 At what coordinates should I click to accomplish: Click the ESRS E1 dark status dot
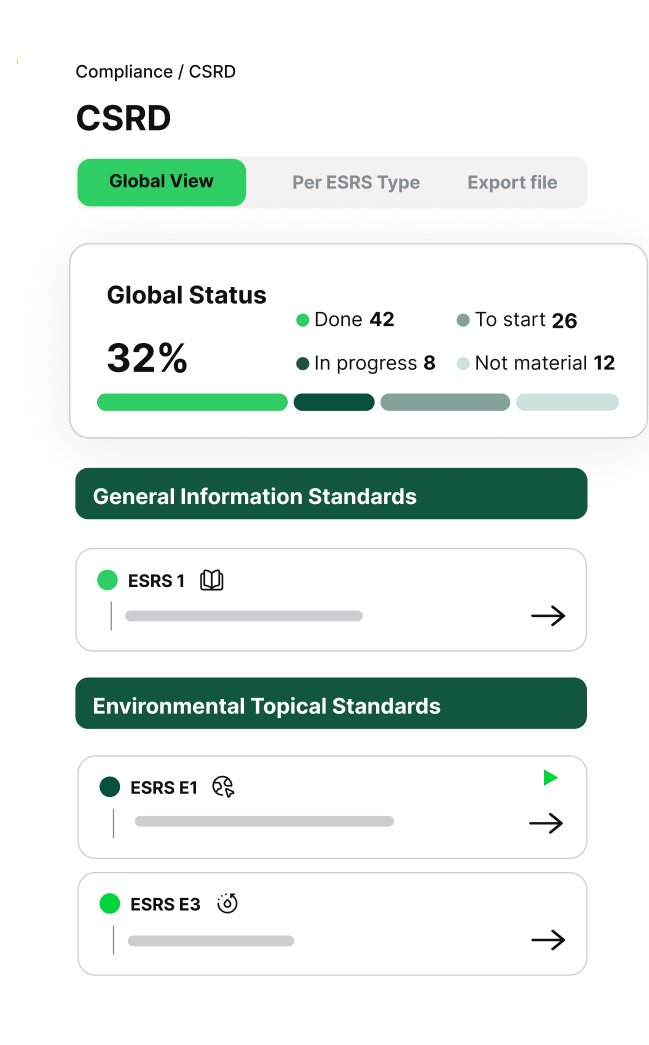(x=110, y=786)
